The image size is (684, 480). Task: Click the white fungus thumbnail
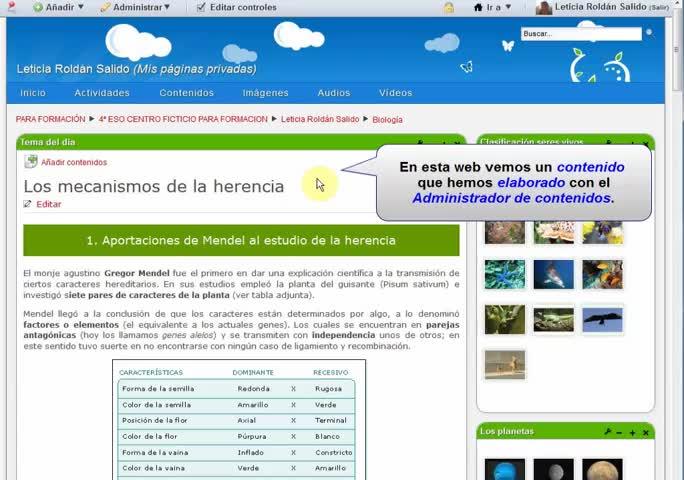click(554, 232)
